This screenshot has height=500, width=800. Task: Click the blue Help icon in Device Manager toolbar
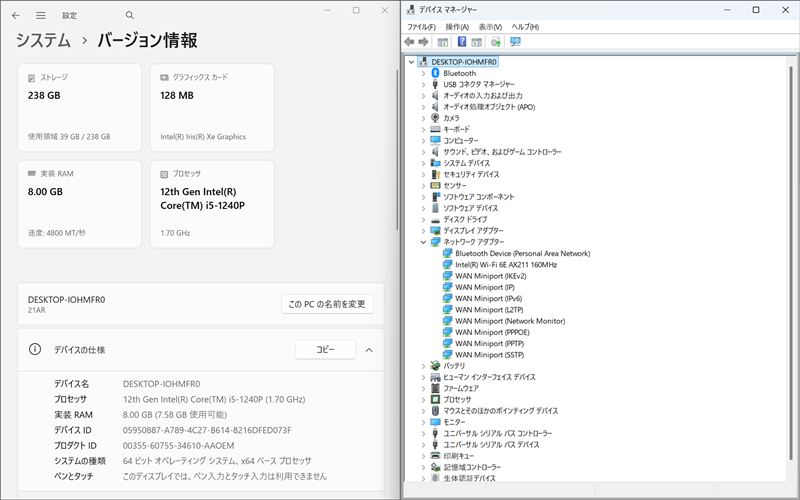(x=461, y=42)
